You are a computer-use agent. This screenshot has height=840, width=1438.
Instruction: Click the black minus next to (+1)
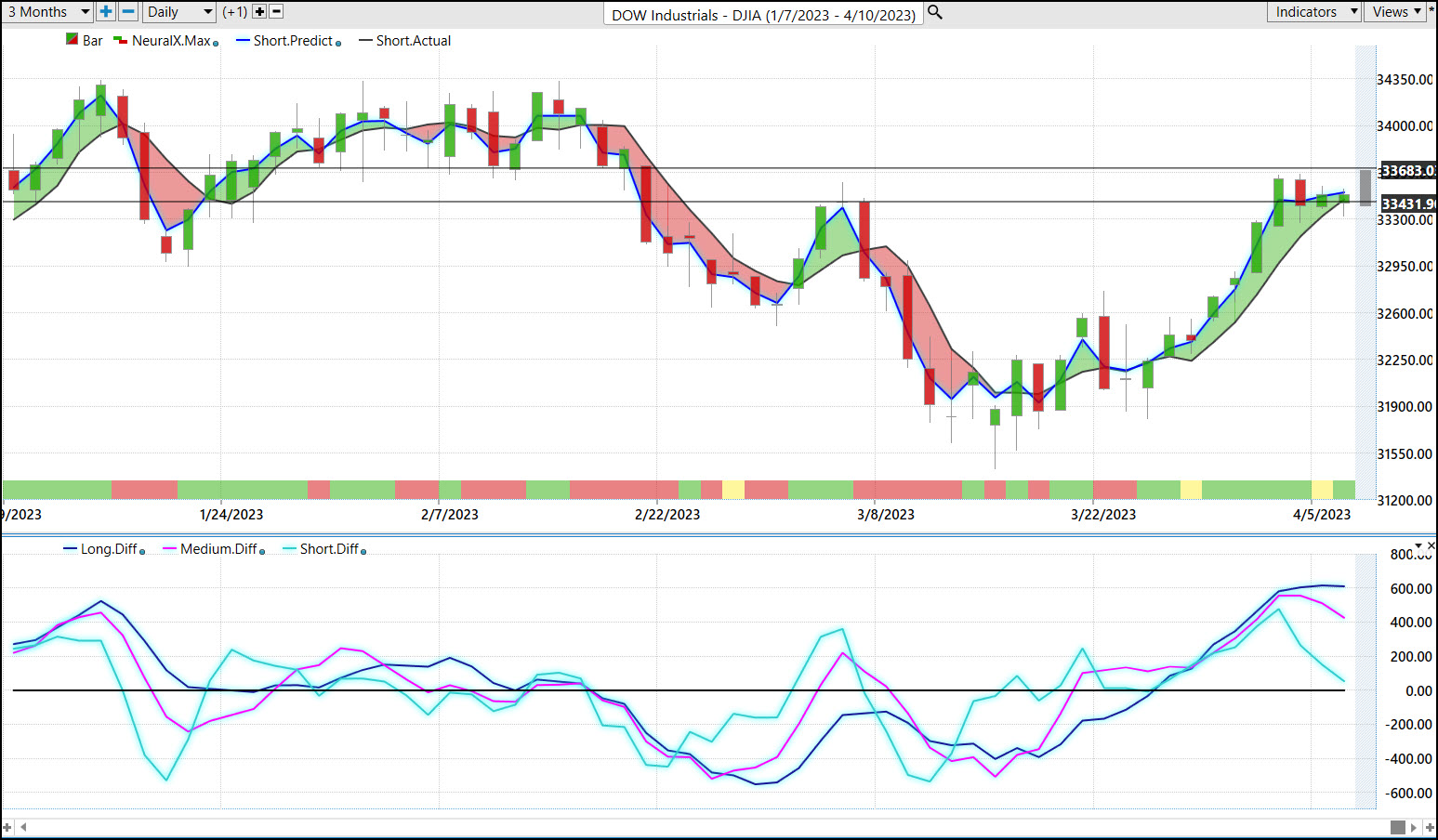coord(276,12)
